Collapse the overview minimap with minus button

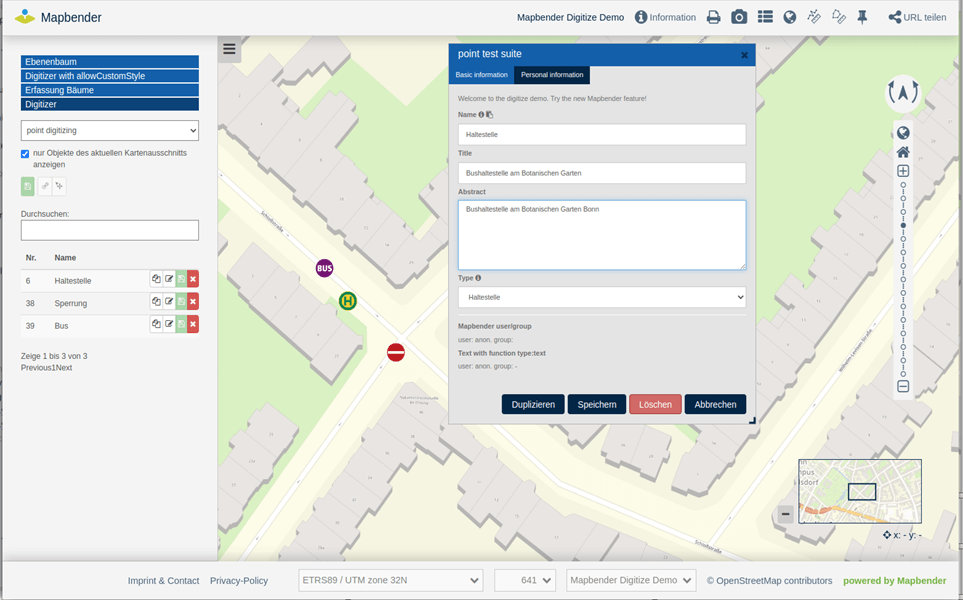point(785,514)
